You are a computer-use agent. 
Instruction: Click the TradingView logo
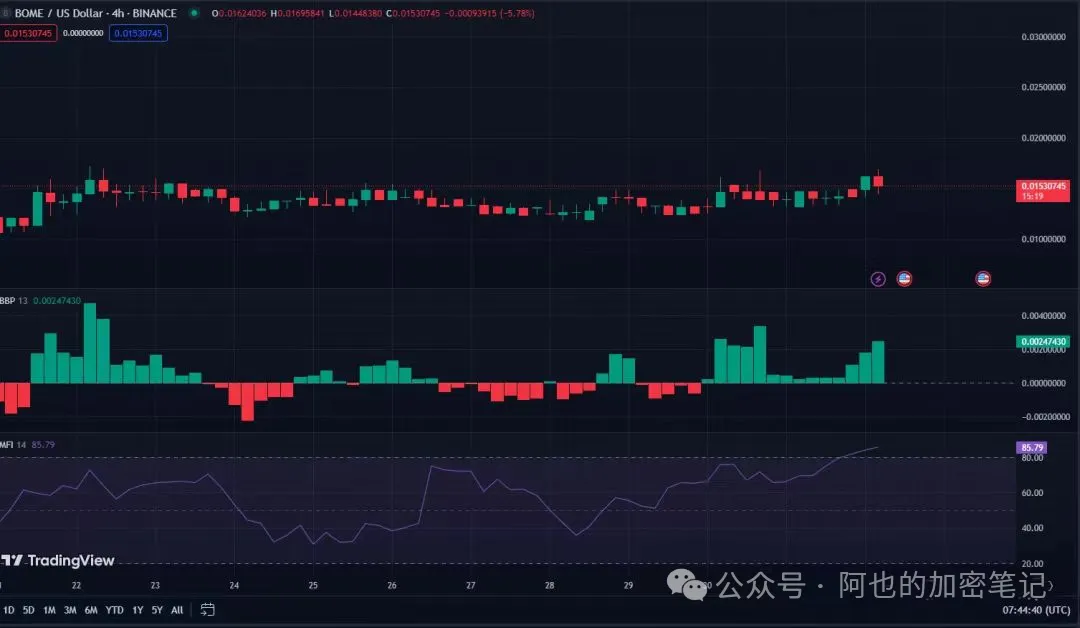[x=58, y=561]
